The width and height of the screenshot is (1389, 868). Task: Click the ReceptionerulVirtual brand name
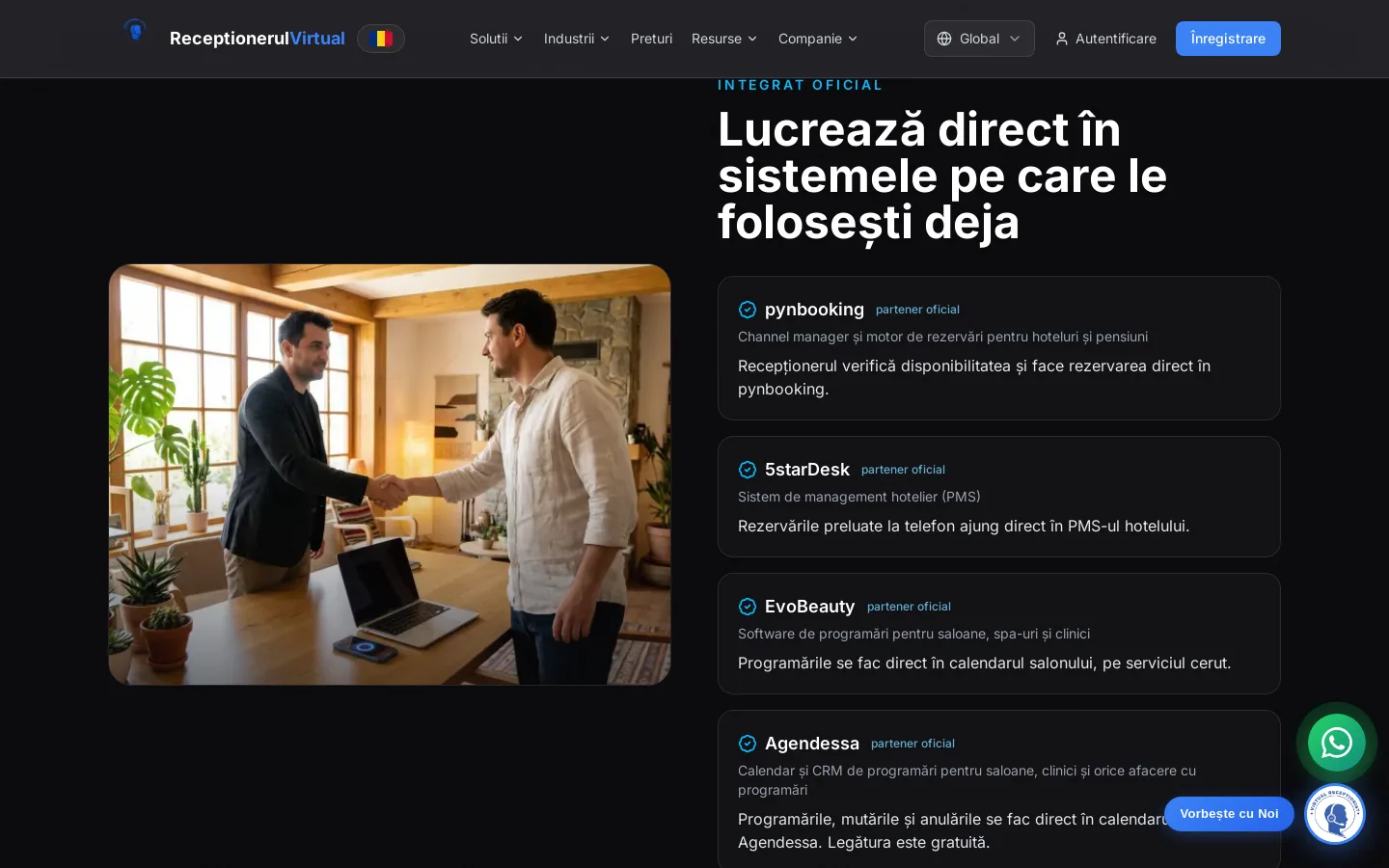coord(258,39)
